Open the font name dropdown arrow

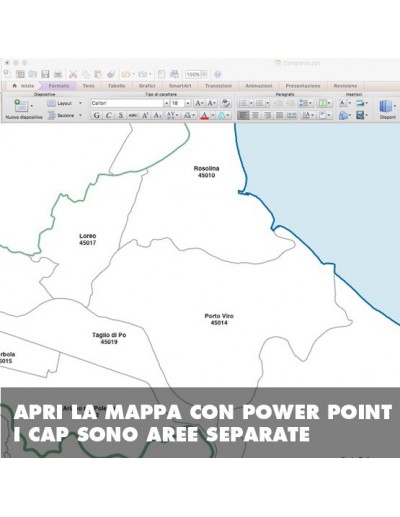[166, 103]
